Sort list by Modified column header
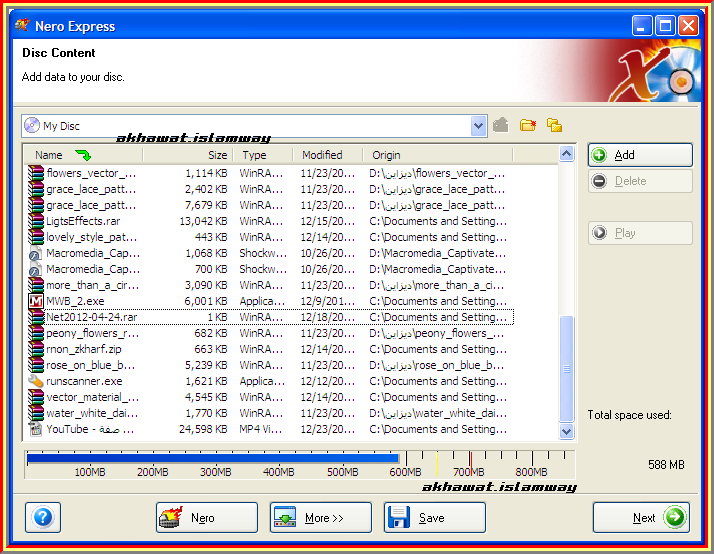 tap(328, 155)
